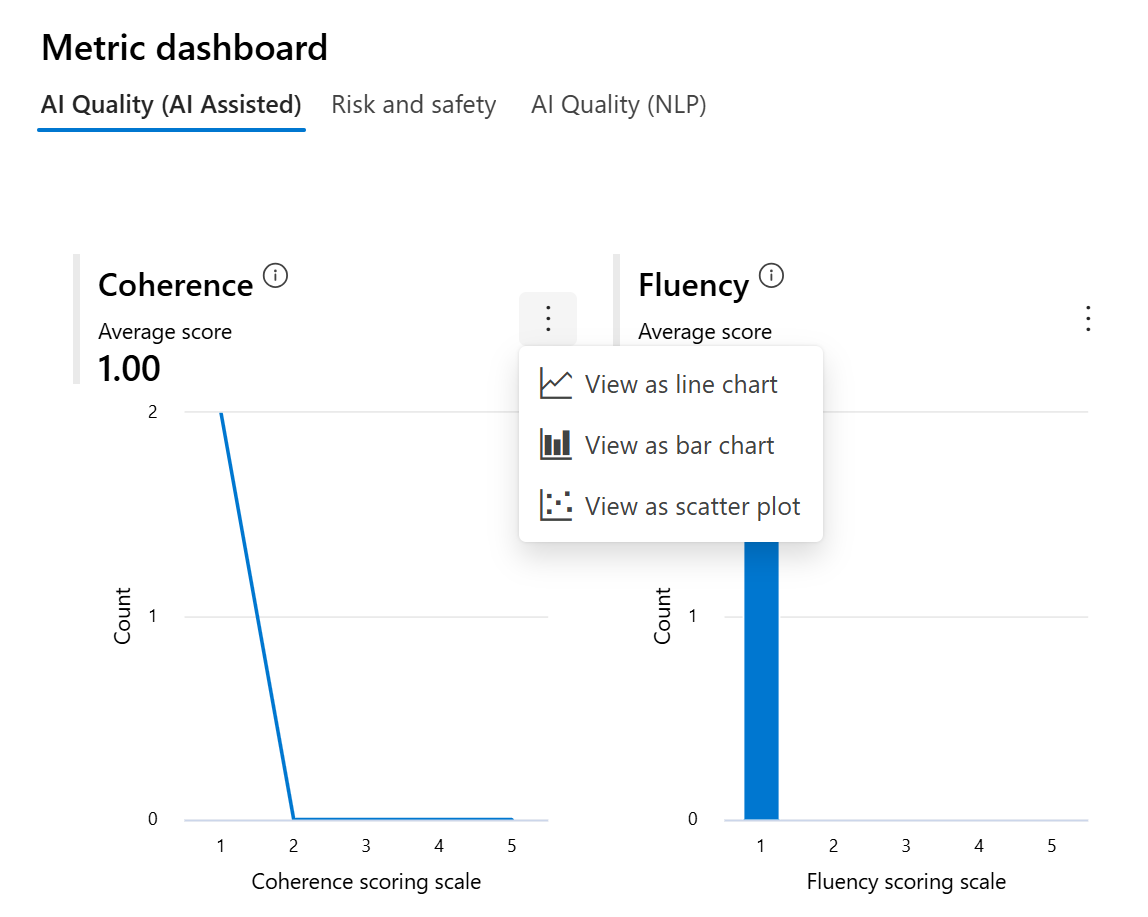1148x917 pixels.
Task: Click the Metric dashboard title
Action: 184,48
